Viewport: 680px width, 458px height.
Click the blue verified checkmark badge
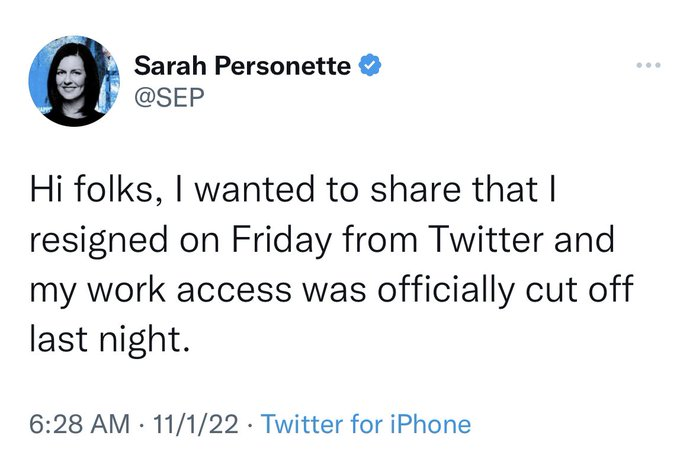(369, 67)
